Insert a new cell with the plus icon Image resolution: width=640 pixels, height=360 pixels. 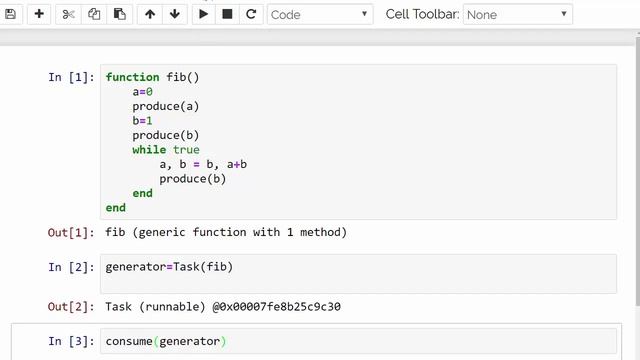[39, 14]
